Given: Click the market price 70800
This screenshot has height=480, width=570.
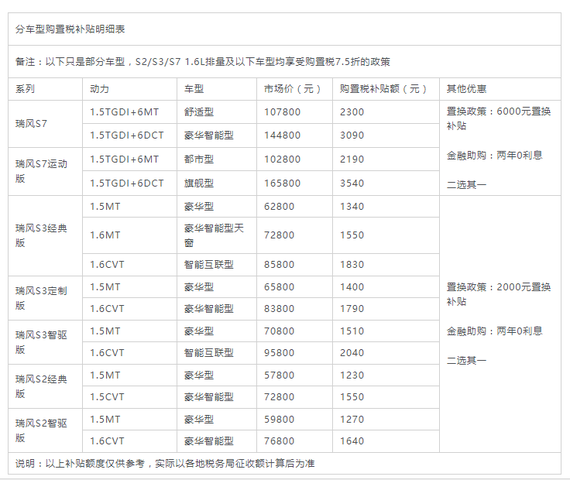Looking at the screenshot, I should tap(279, 331).
